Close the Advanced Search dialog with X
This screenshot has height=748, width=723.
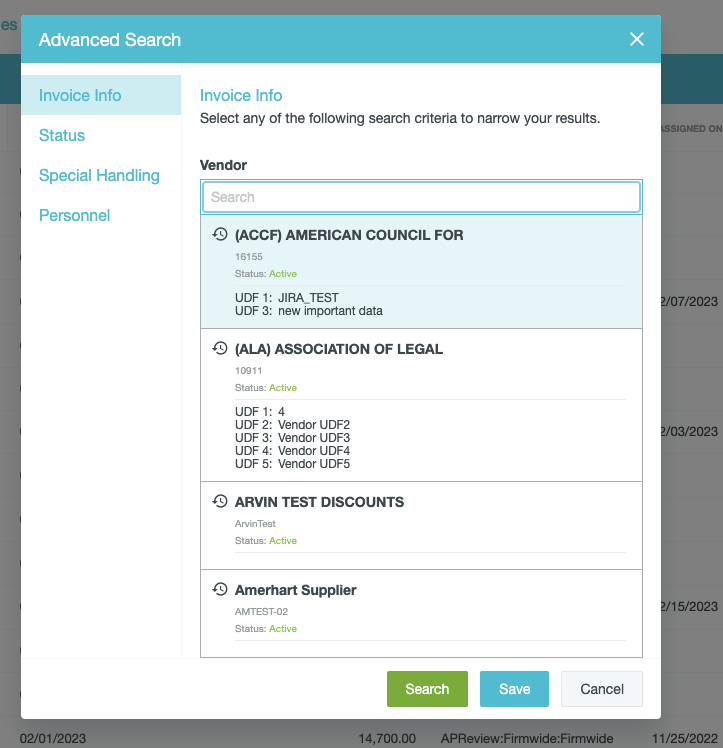pos(637,40)
